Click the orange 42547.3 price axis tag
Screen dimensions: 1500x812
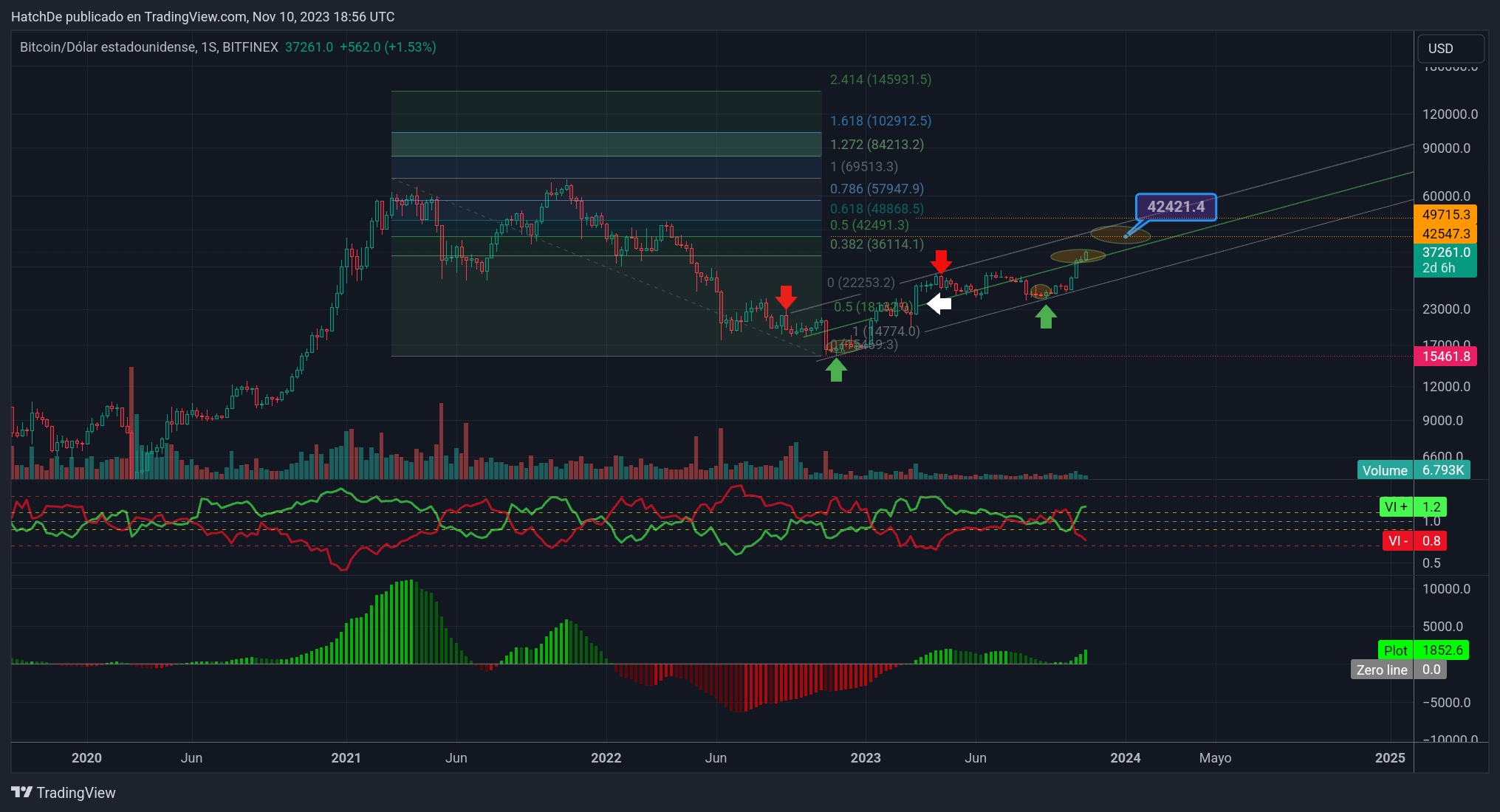click(x=1445, y=233)
